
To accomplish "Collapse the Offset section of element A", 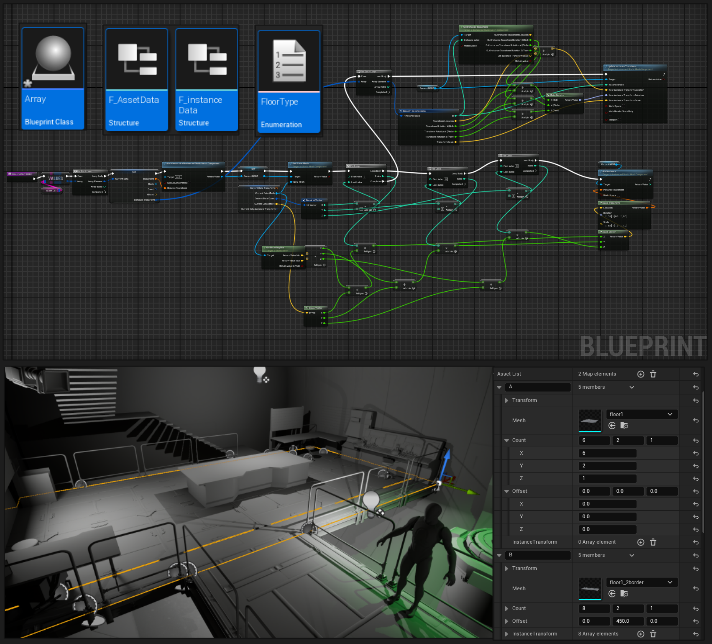I will tap(507, 491).
